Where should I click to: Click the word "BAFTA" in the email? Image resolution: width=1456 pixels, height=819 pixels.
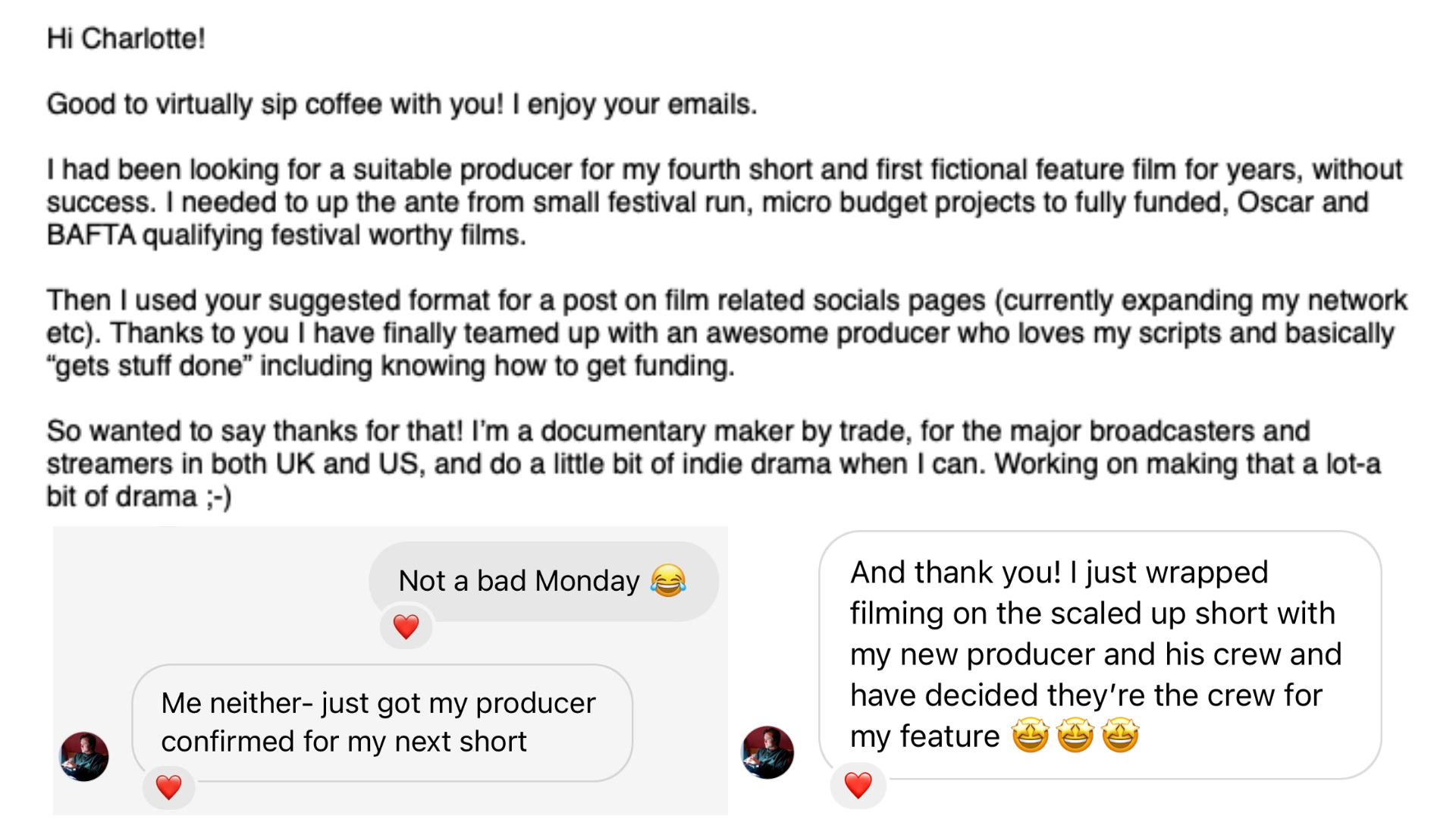click(x=90, y=235)
